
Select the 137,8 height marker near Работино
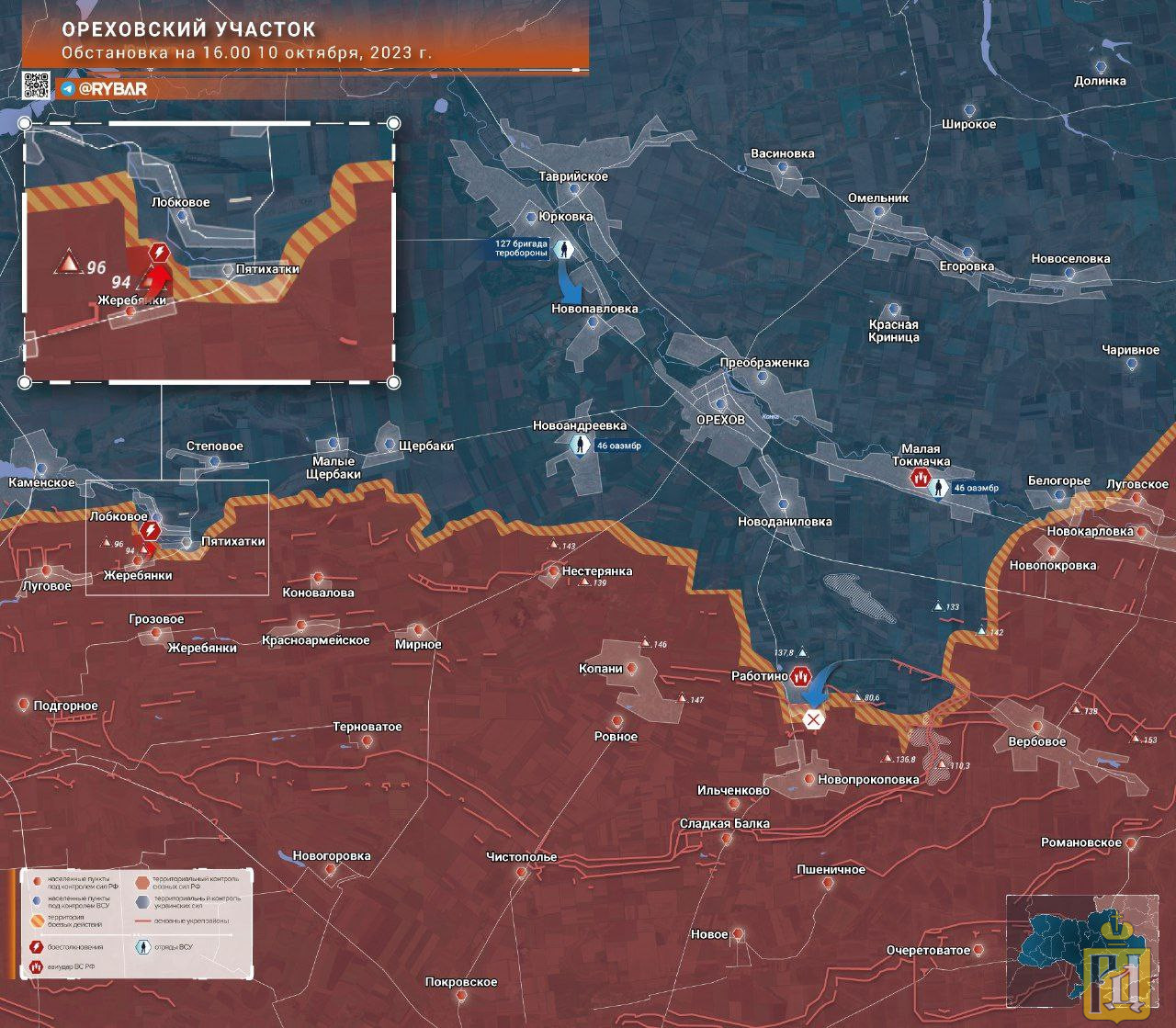coord(803,651)
